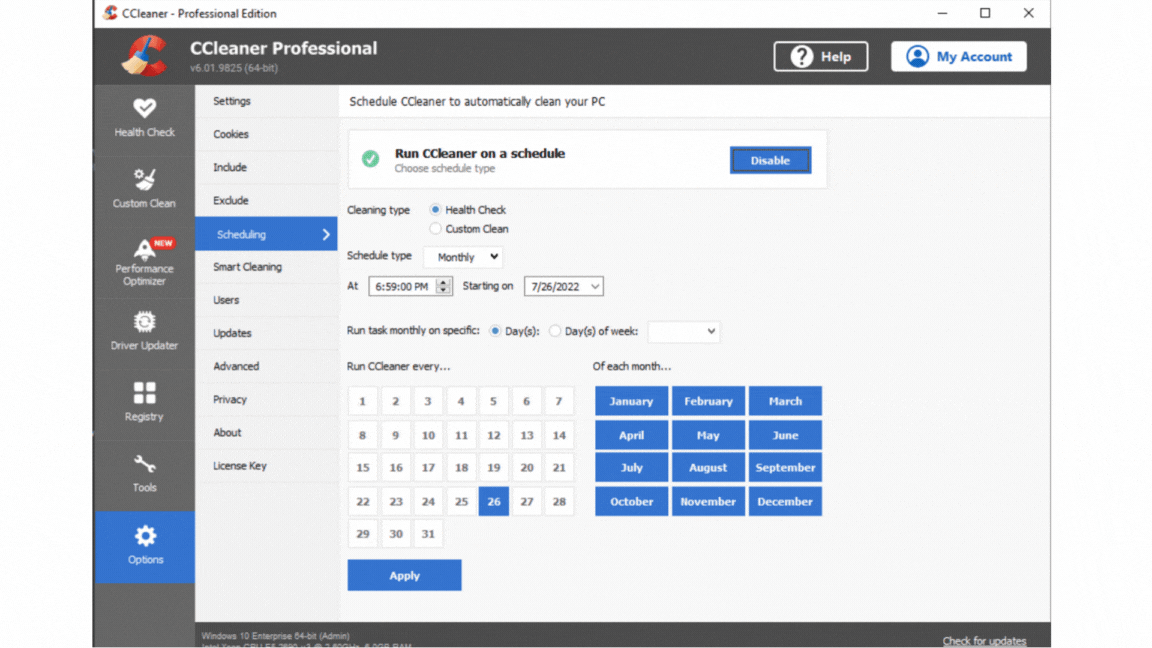Open the License Key options page
Screen dimensions: 1152x648
[x=266, y=466]
